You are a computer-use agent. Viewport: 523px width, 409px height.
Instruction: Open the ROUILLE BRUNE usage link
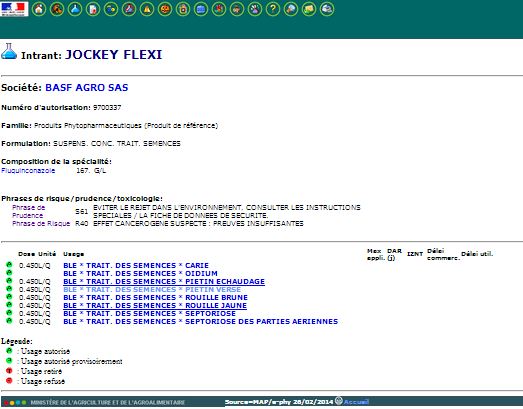tap(155, 298)
